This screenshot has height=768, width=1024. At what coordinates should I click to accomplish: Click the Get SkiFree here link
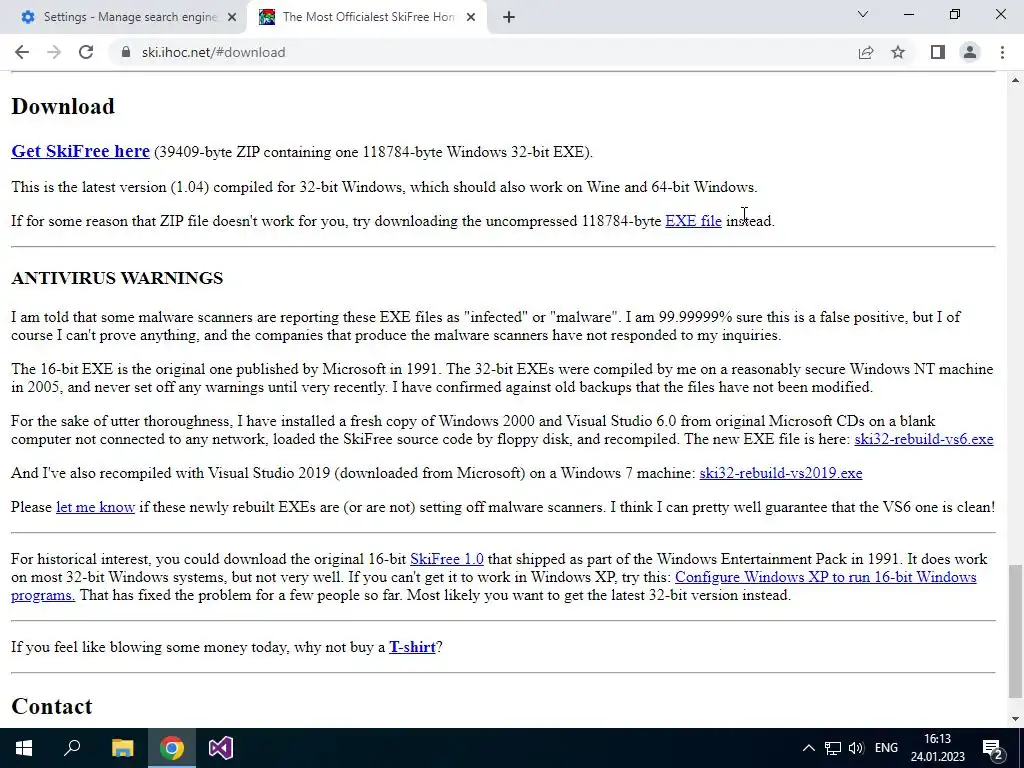point(80,151)
